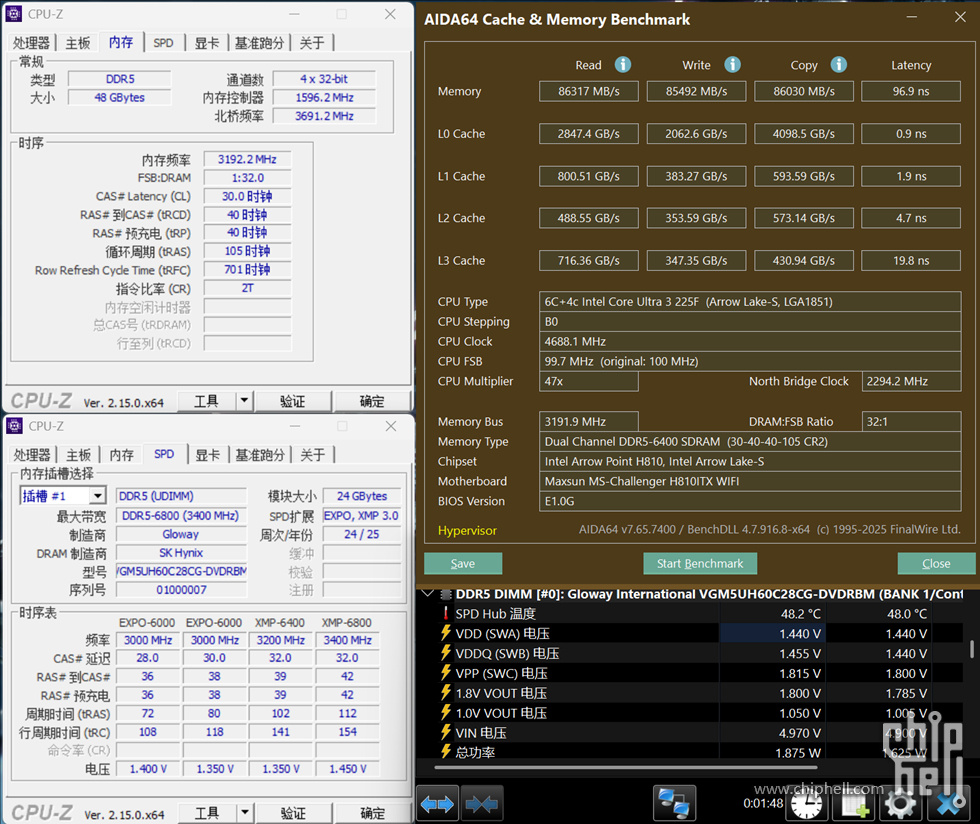Click lightning icon beside VDDQ (SWB) 电压
Screen dimensions: 980x824
[445, 653]
